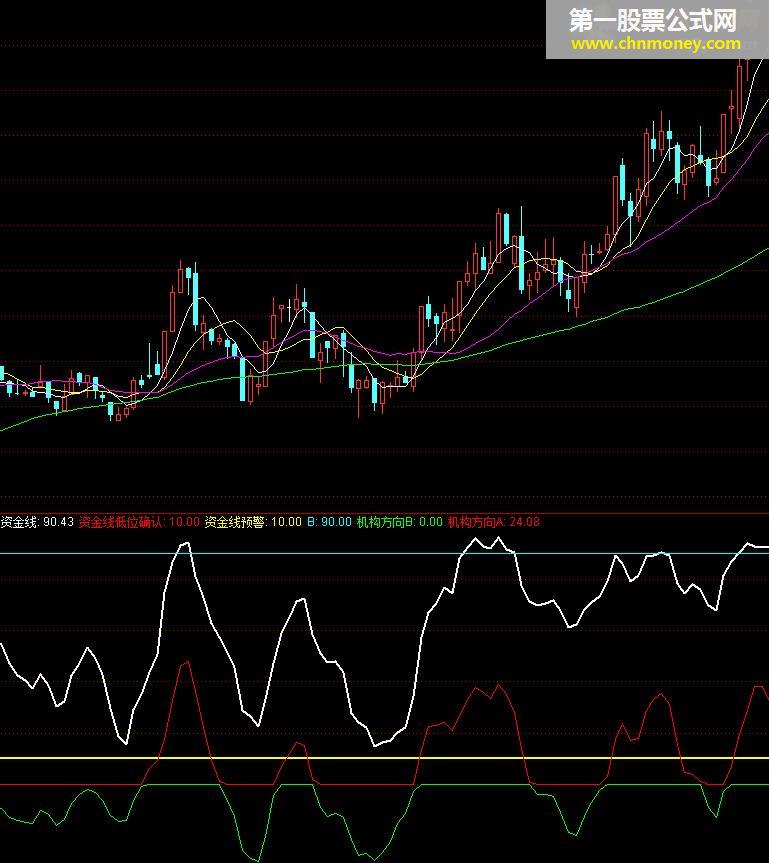Select the red 资金线低位确认: 10.00 label

pos(139,522)
